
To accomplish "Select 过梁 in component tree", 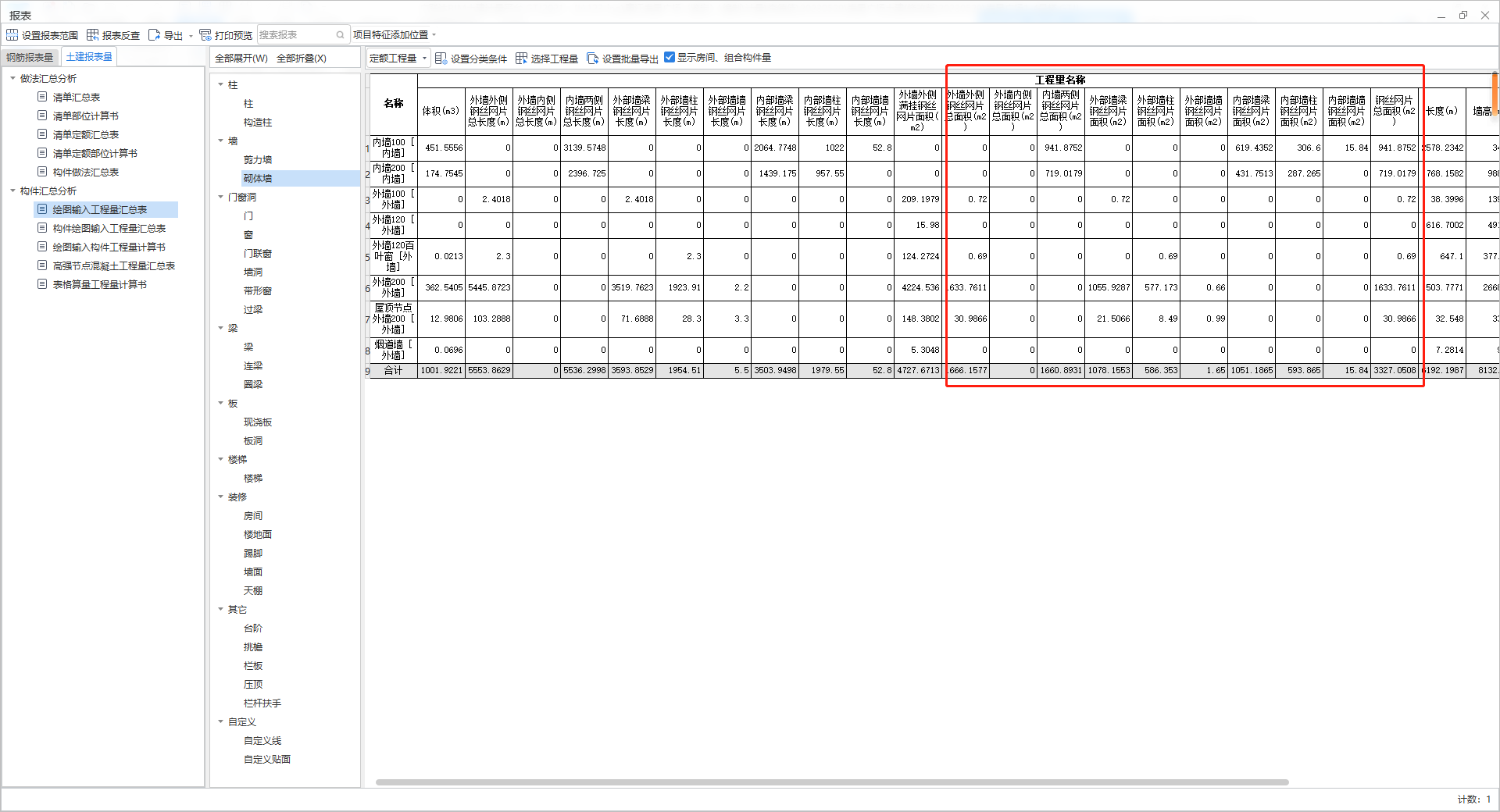I will point(253,309).
